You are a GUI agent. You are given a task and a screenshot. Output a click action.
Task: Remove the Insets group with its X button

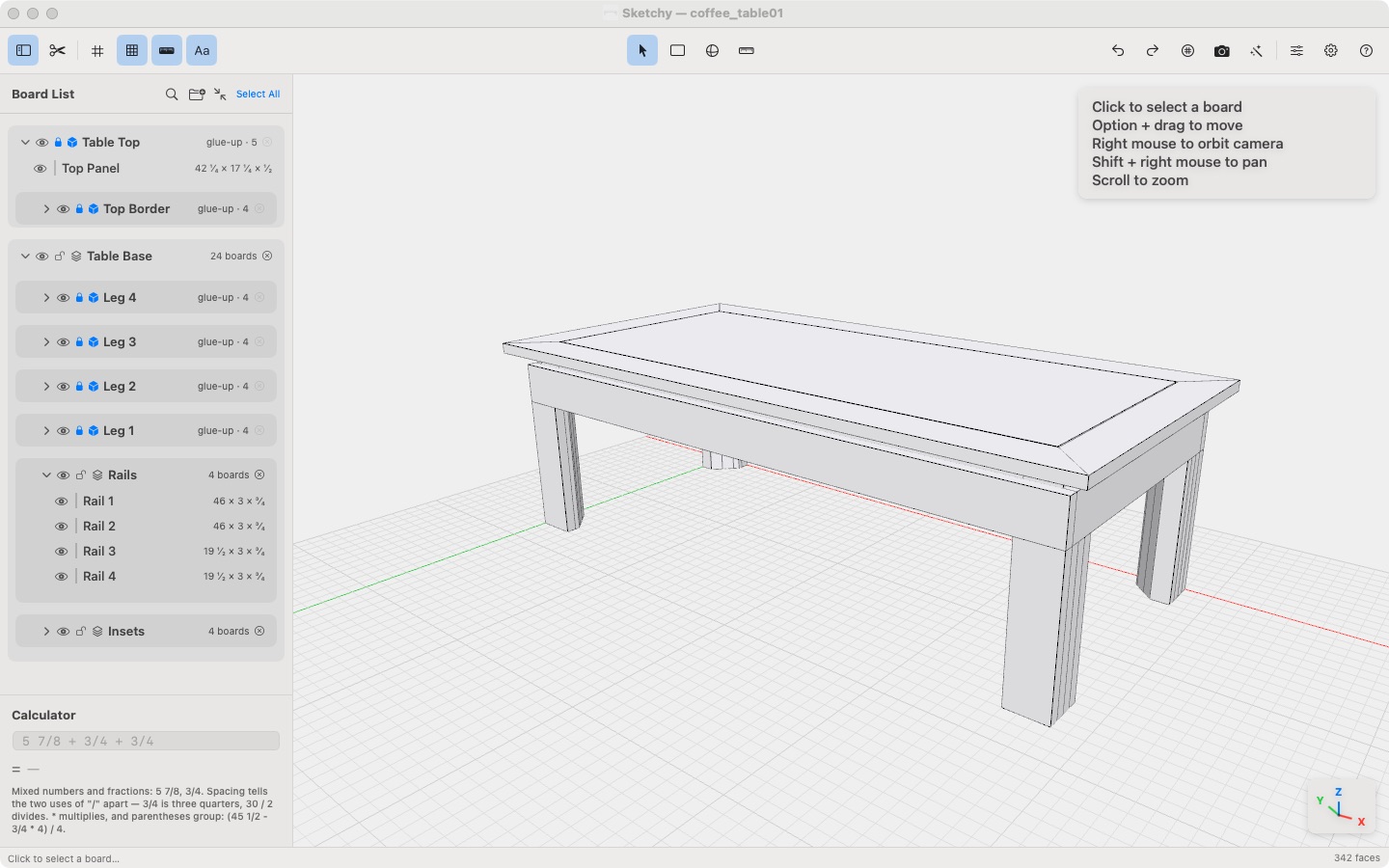259,631
